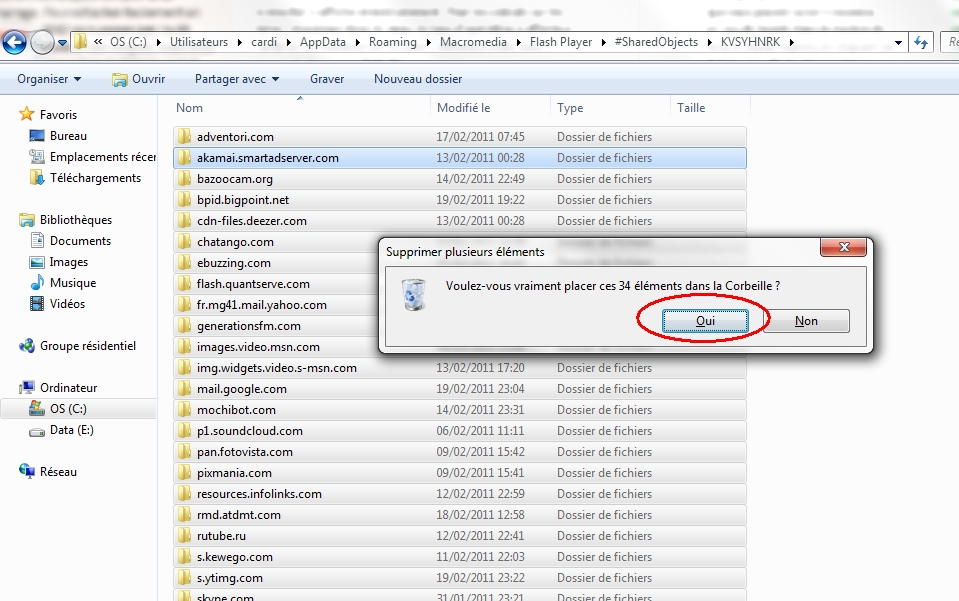This screenshot has height=601, width=959.
Task: Select Ordinateur computer icon
Action: [26, 388]
